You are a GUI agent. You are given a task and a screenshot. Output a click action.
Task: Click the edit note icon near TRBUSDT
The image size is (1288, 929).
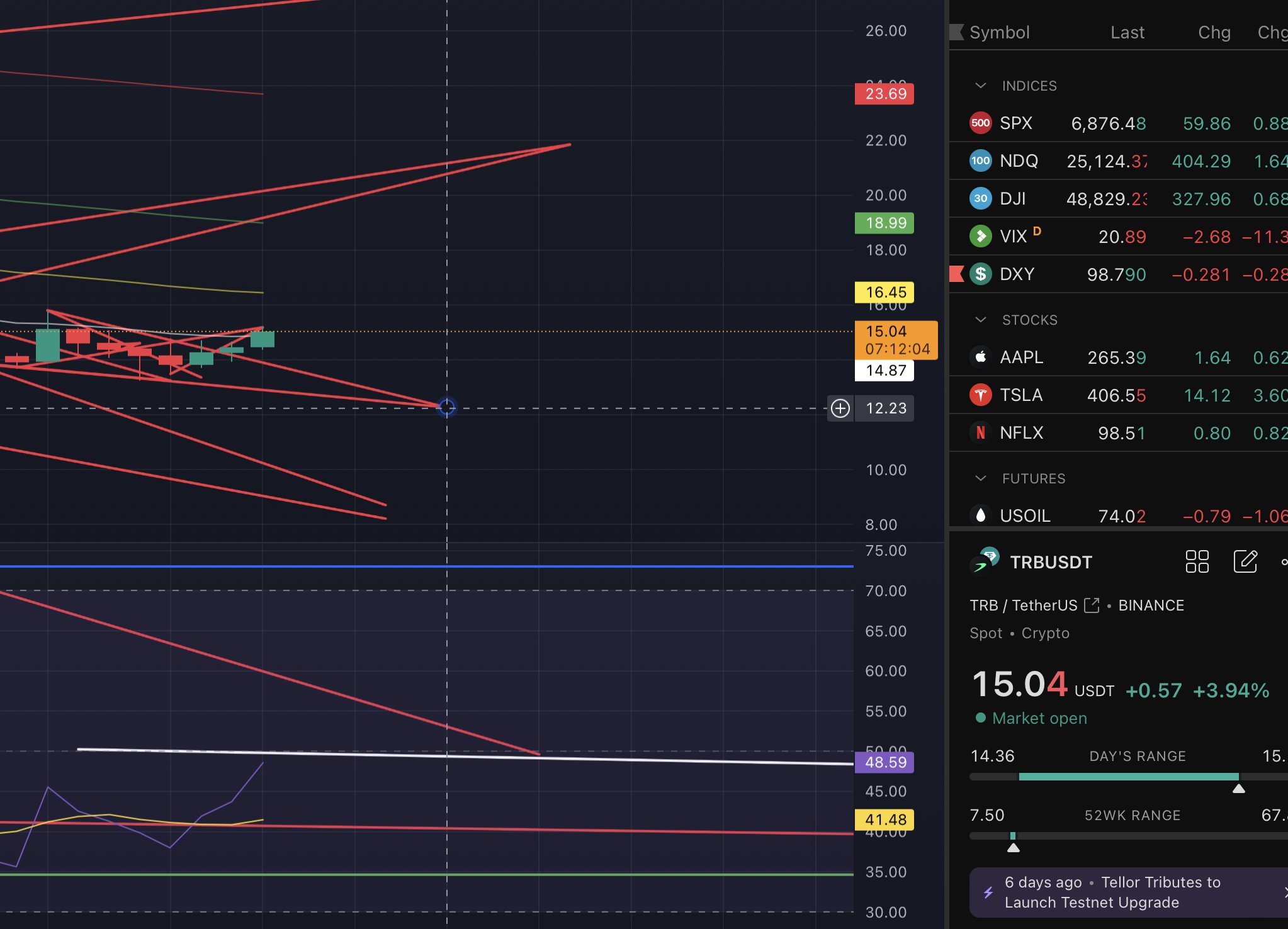1245,561
